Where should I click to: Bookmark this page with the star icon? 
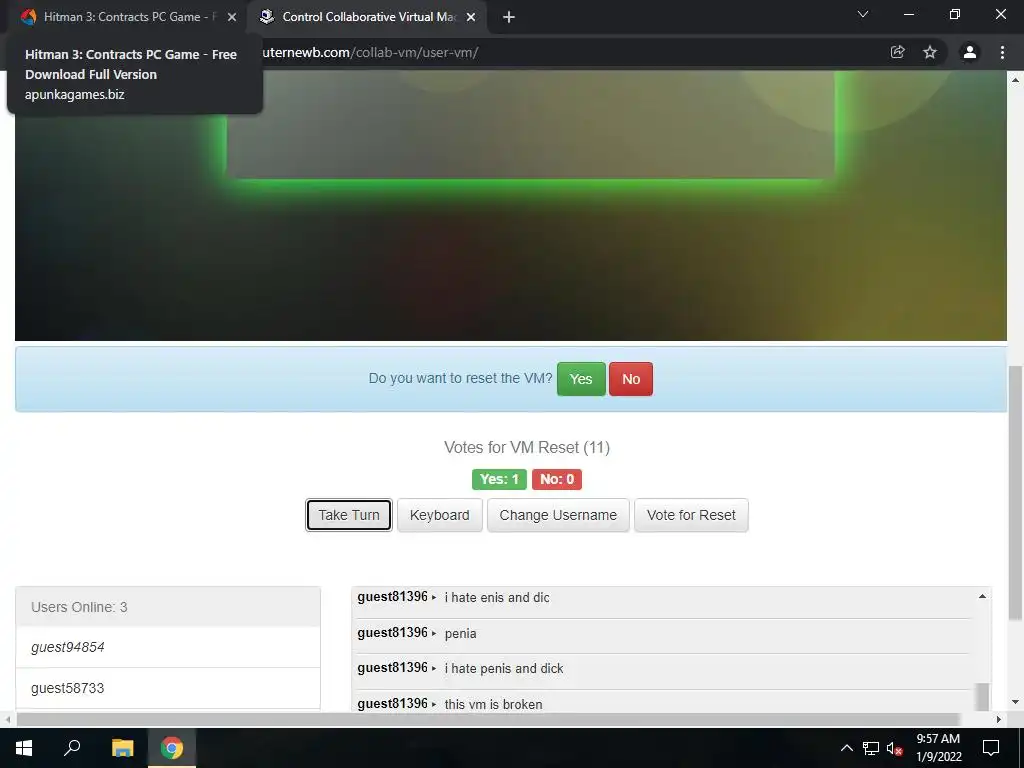coord(930,52)
